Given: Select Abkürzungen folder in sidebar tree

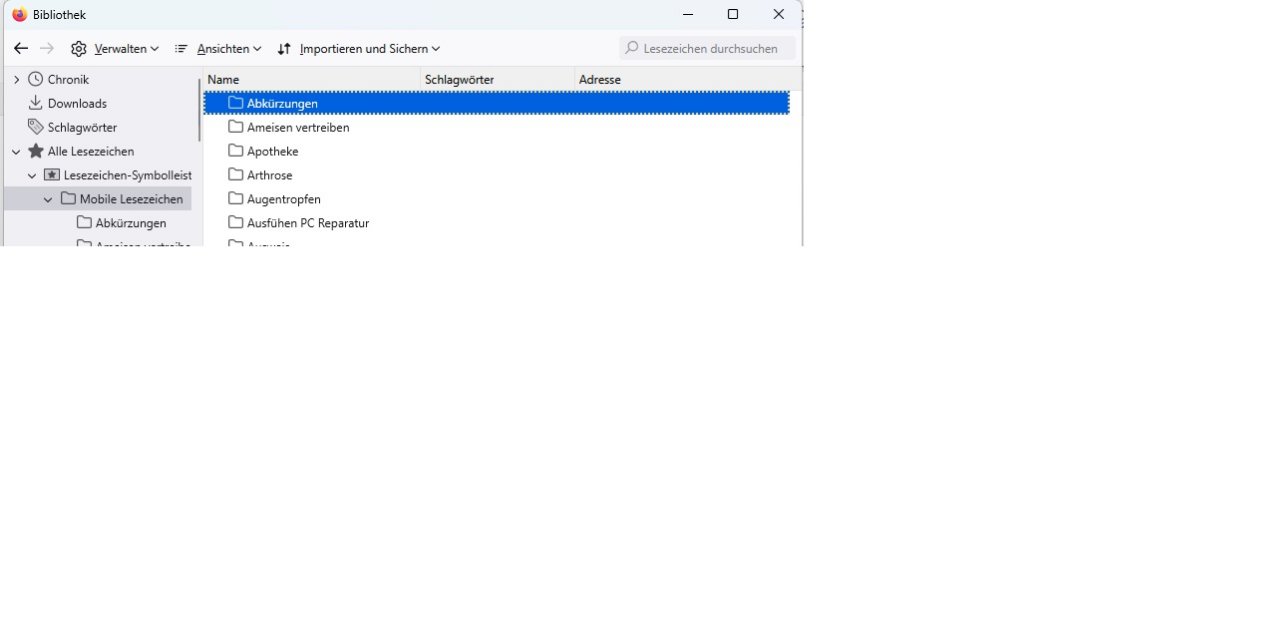Looking at the screenshot, I should point(131,223).
